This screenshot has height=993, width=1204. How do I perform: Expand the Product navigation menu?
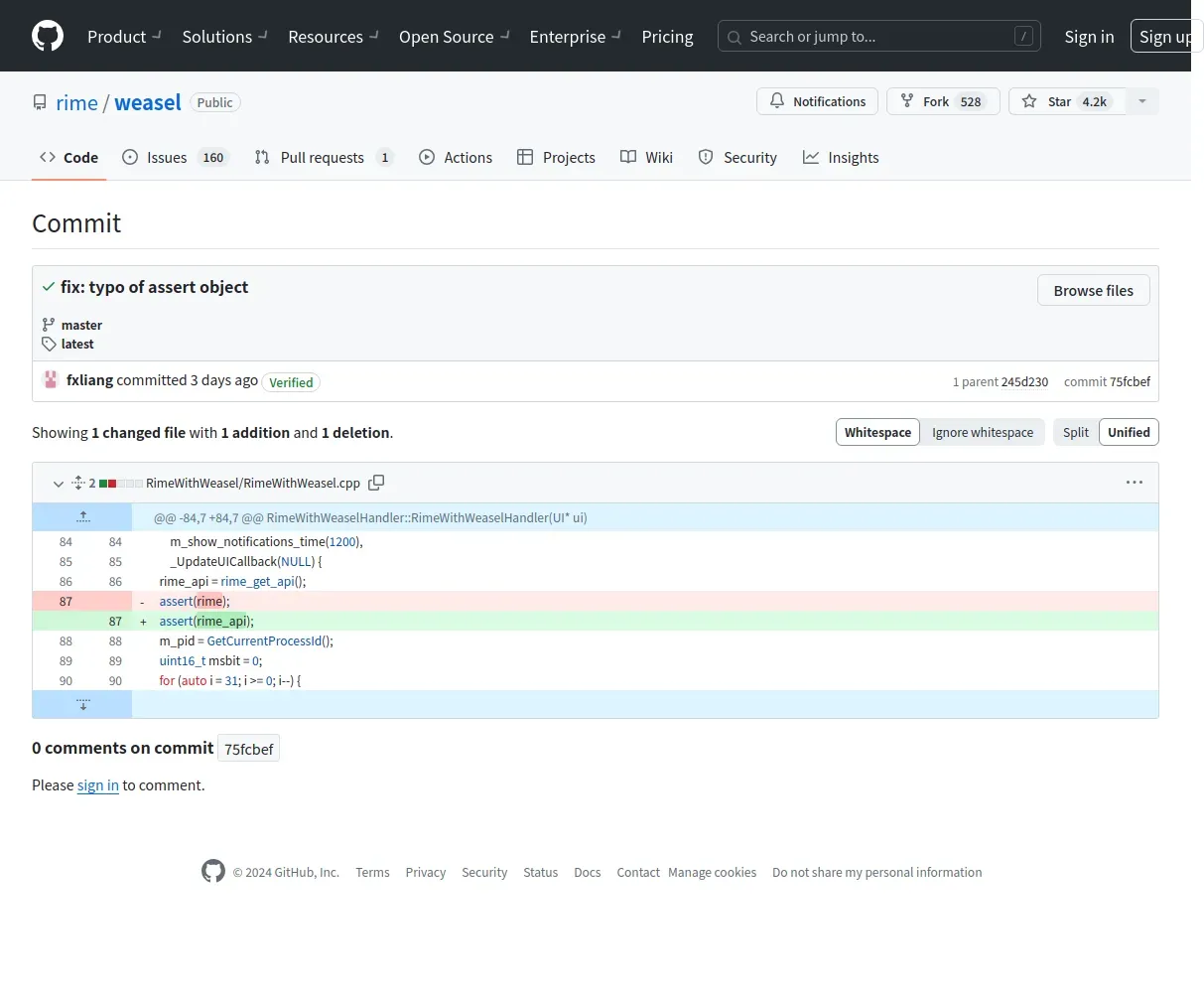click(x=124, y=37)
